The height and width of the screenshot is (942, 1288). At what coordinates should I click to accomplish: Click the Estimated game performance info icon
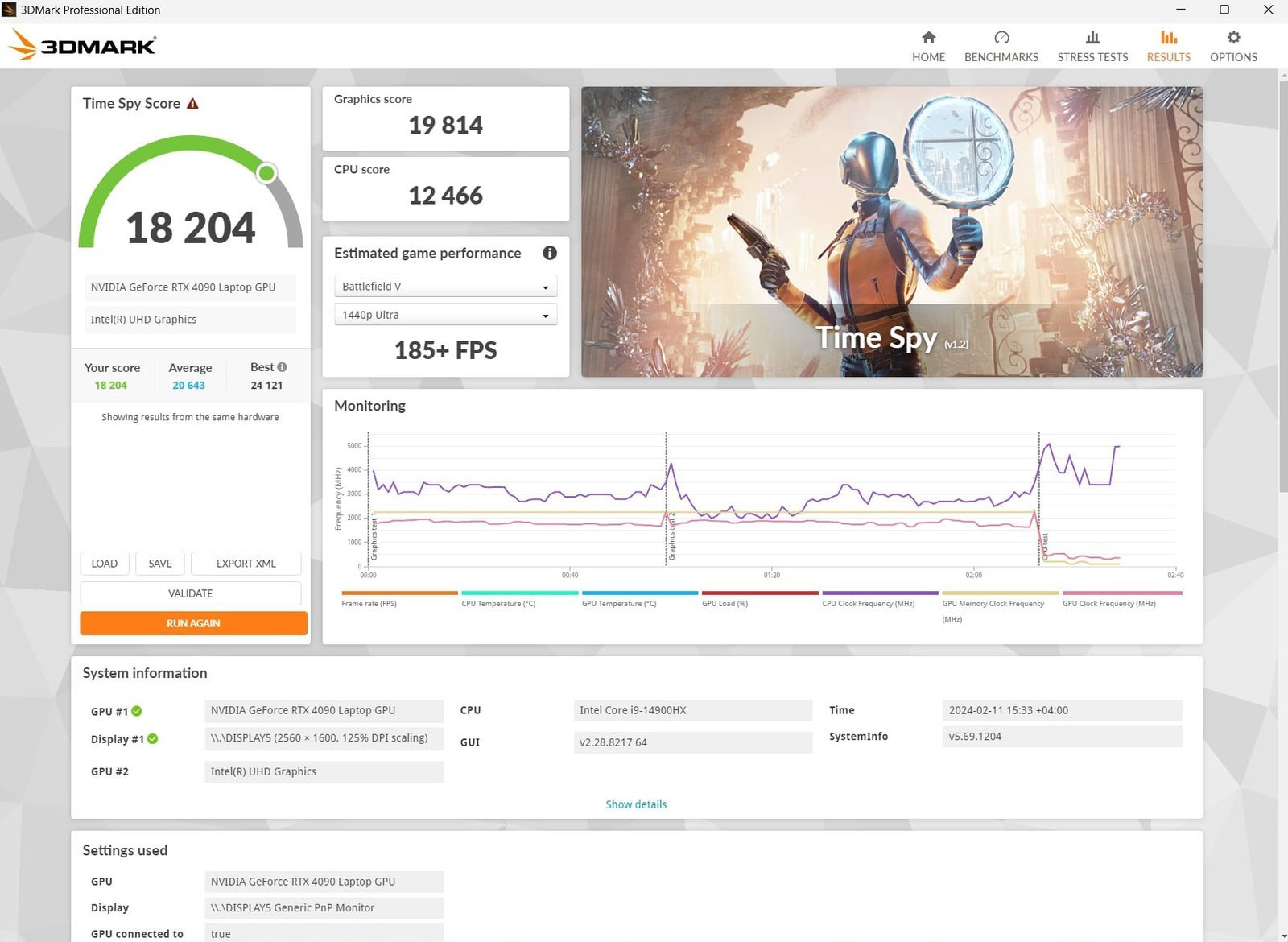click(550, 253)
